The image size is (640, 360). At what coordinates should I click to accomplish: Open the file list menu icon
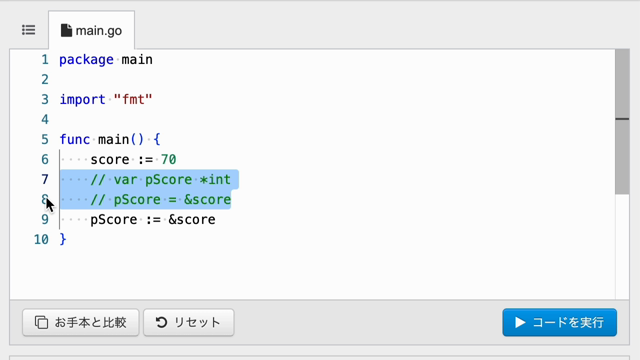(29, 30)
